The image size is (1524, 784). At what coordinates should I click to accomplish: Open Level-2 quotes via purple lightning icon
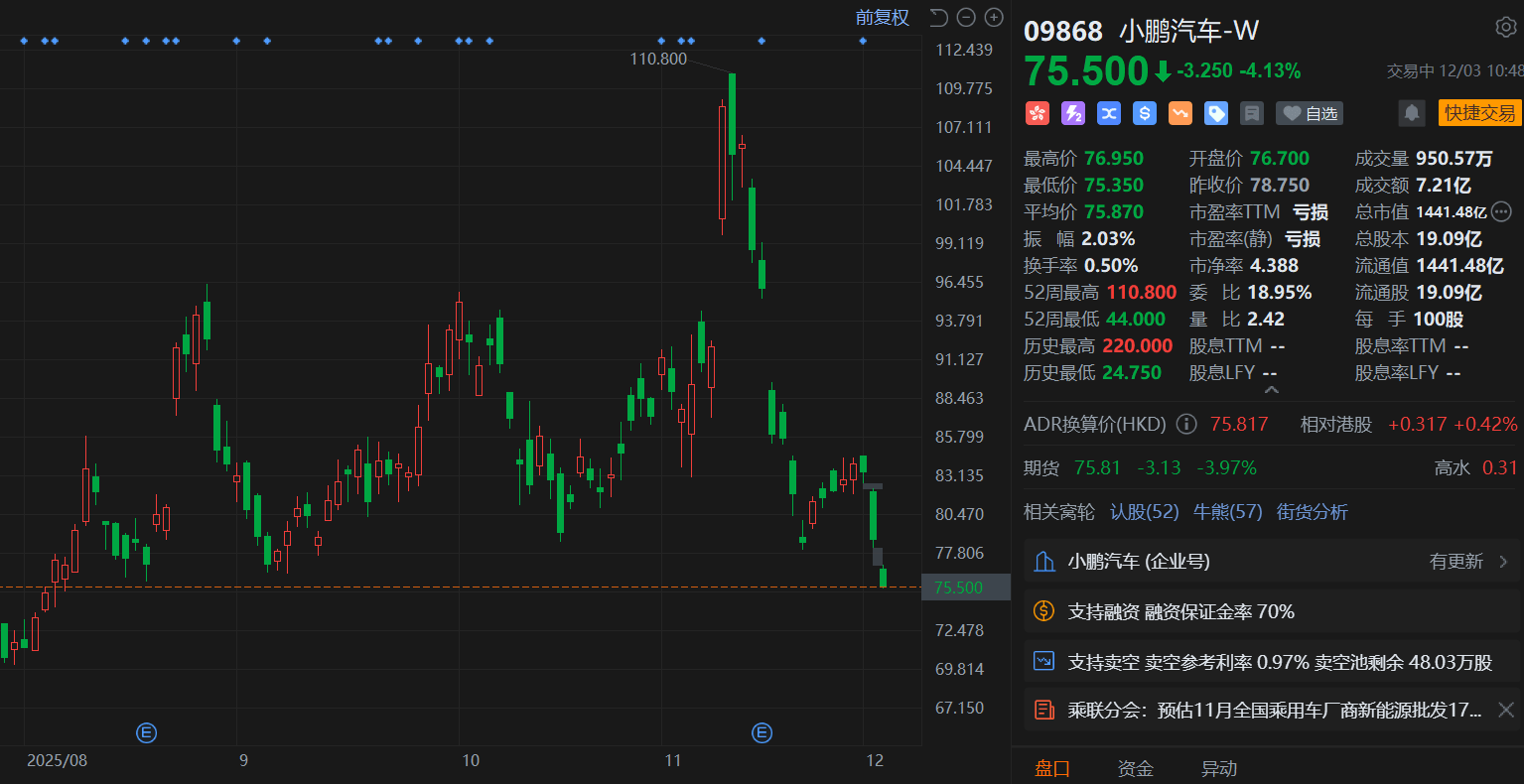coord(1072,113)
